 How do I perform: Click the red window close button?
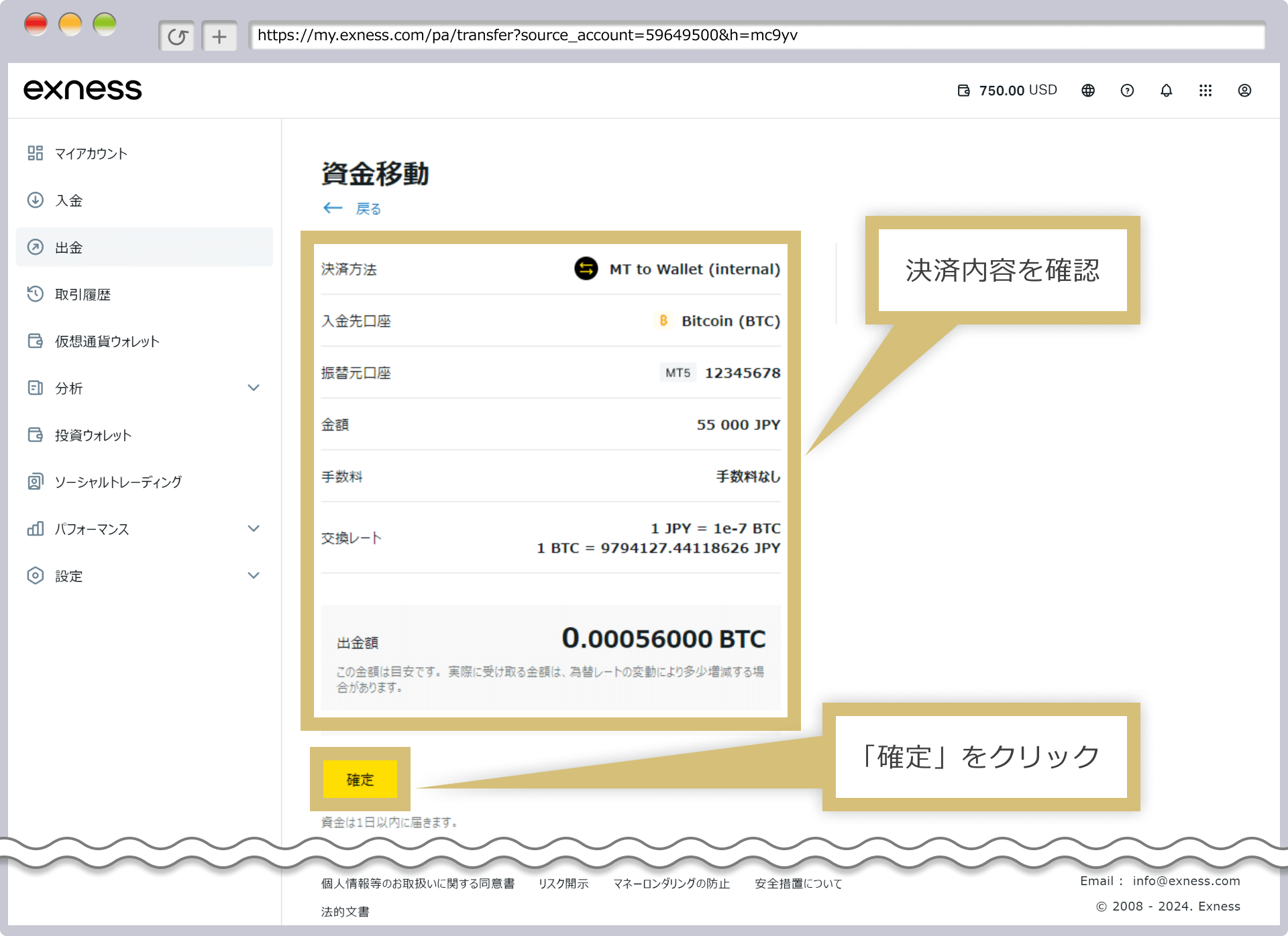pyautogui.click(x=36, y=24)
